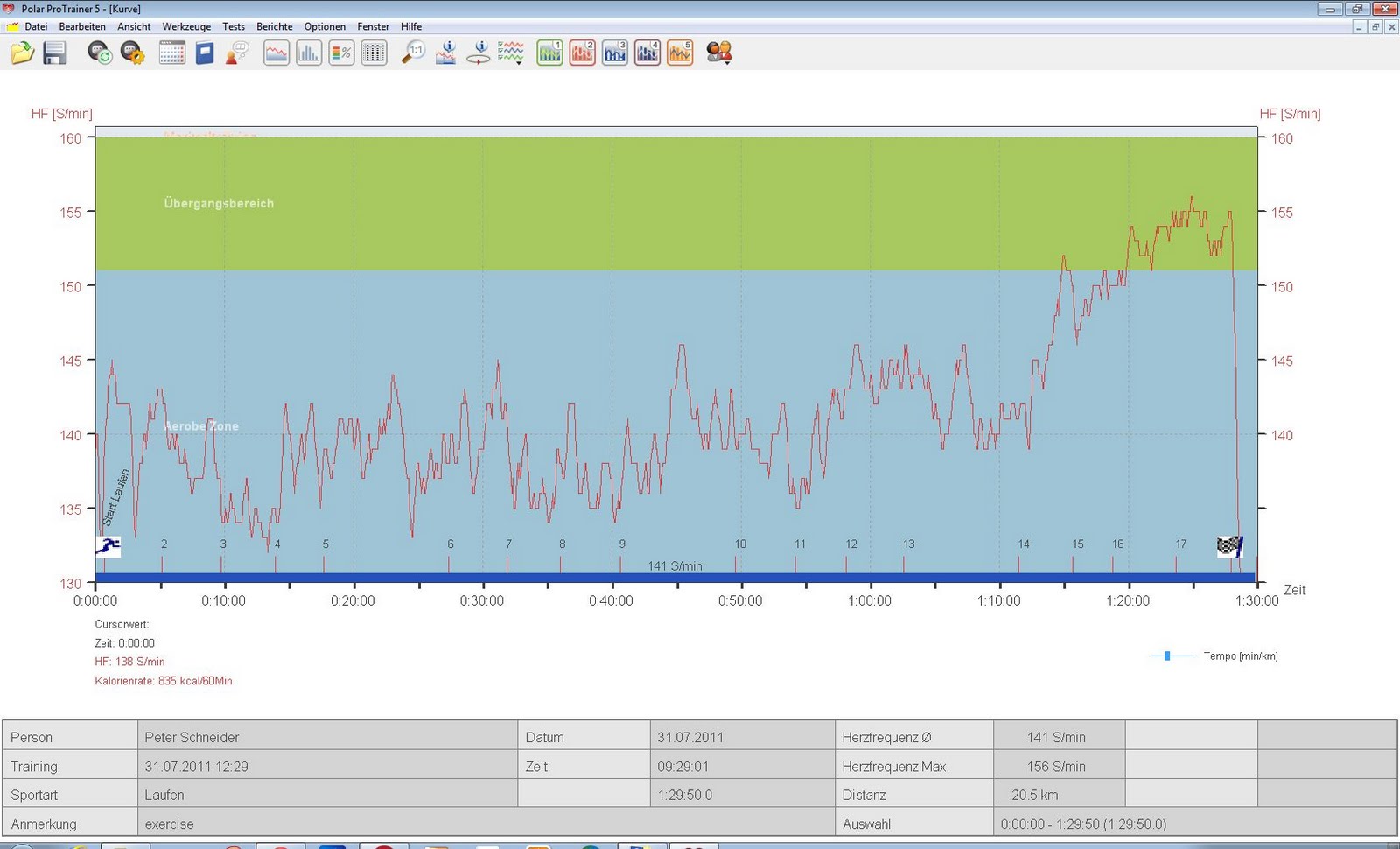Image resolution: width=1400 pixels, height=849 pixels.
Task: Click the Peter Schneider person cell
Action: (327, 737)
